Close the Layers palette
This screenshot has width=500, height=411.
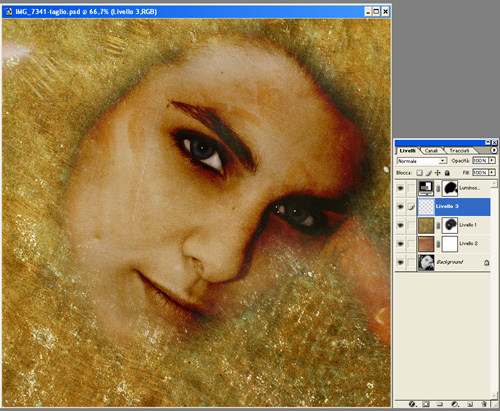click(495, 143)
